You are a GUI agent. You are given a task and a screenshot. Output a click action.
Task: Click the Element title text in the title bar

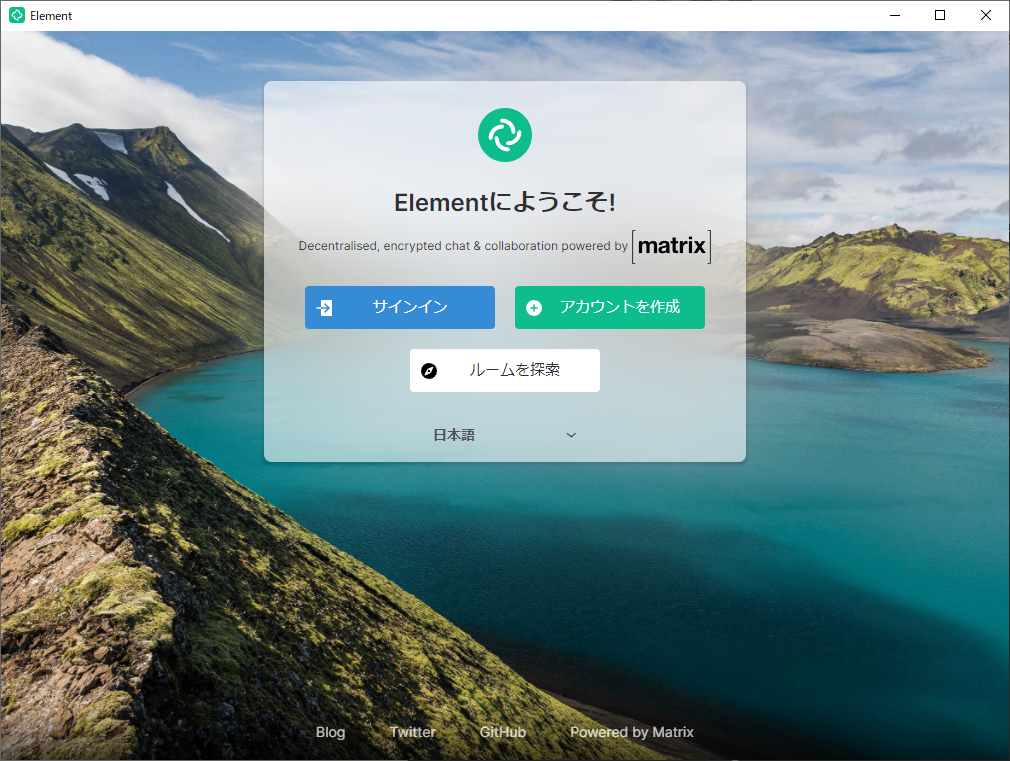coord(50,15)
